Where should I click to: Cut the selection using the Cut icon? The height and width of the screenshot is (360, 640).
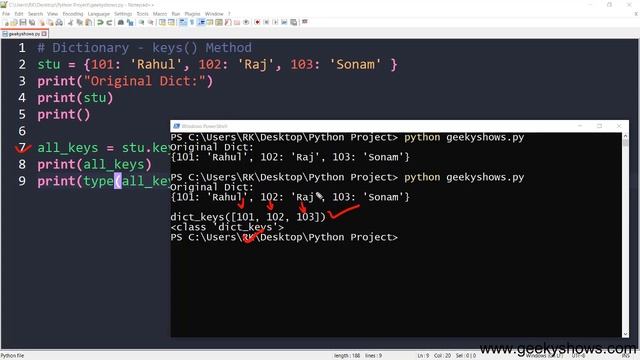tap(70, 22)
